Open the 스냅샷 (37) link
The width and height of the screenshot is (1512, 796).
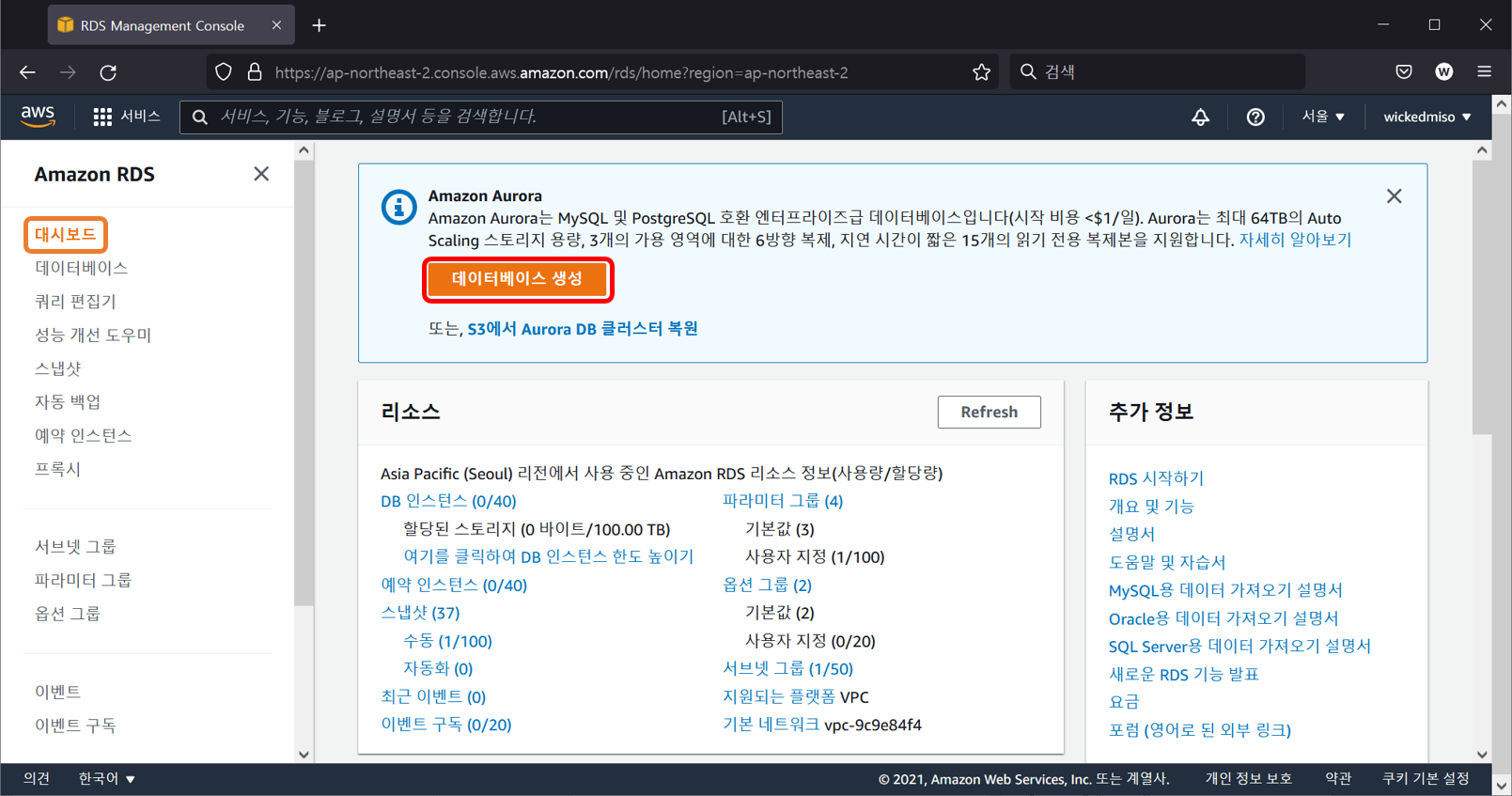(x=420, y=613)
